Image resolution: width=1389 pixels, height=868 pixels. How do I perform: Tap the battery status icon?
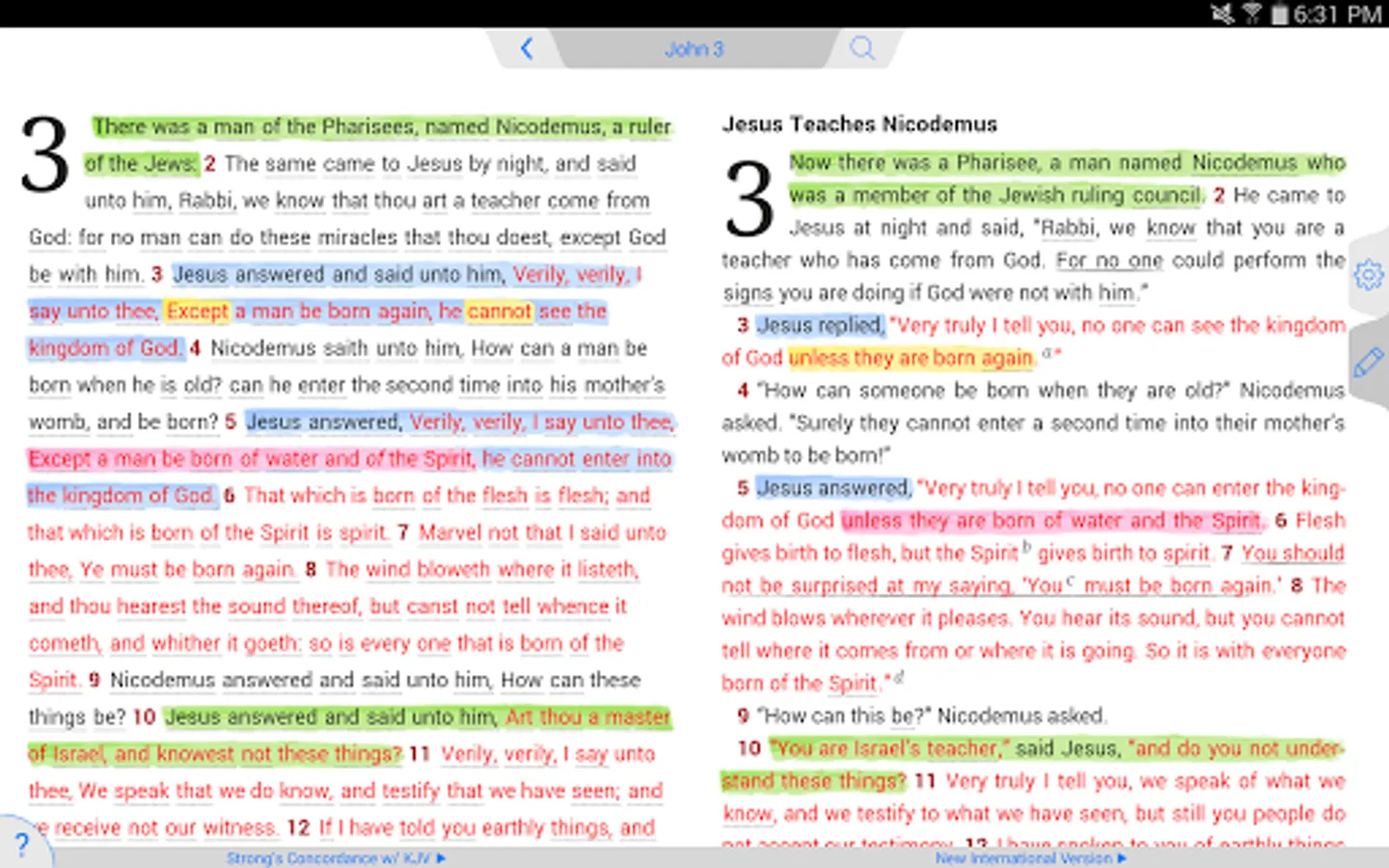pyautogui.click(x=1279, y=14)
